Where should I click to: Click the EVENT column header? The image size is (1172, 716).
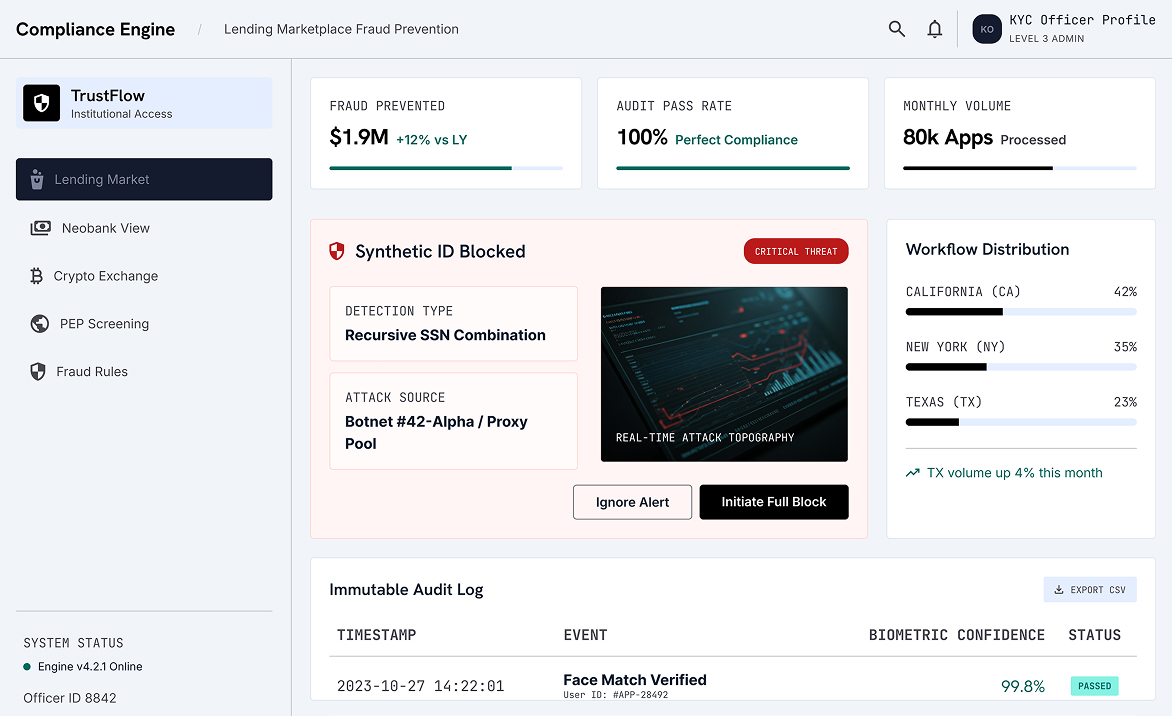point(585,635)
